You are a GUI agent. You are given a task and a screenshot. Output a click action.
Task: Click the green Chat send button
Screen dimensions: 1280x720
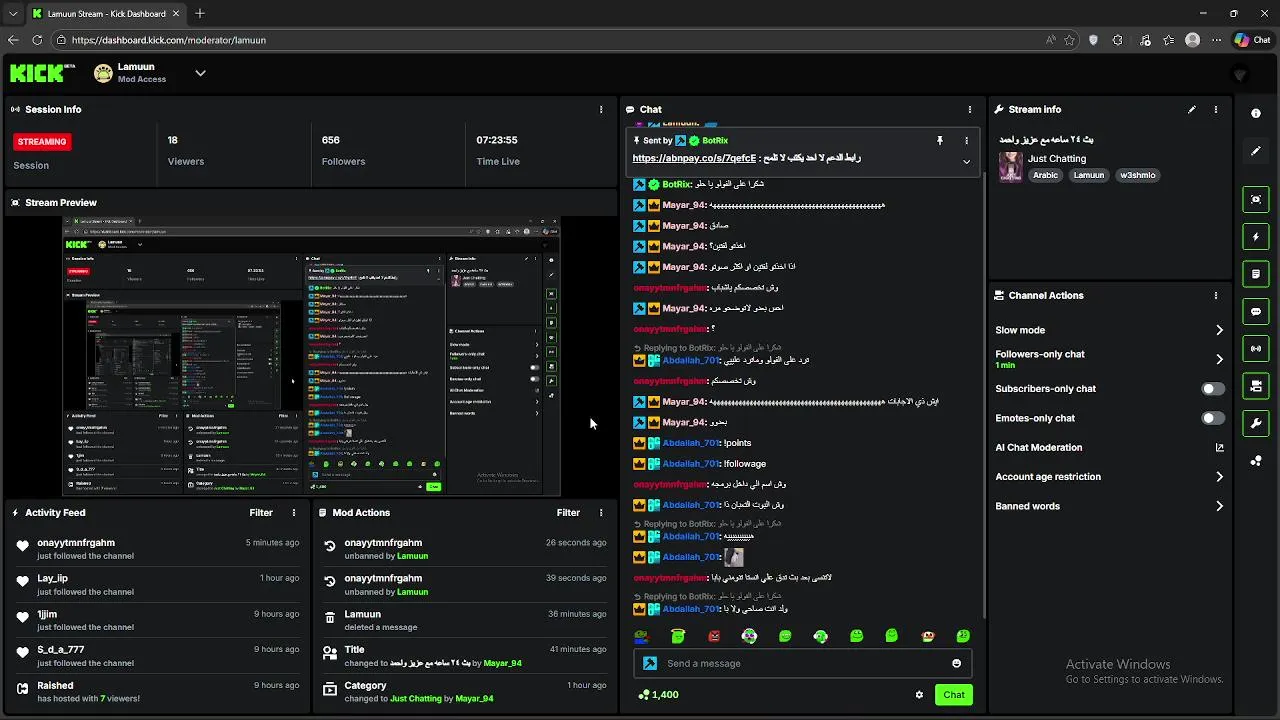[x=954, y=695]
